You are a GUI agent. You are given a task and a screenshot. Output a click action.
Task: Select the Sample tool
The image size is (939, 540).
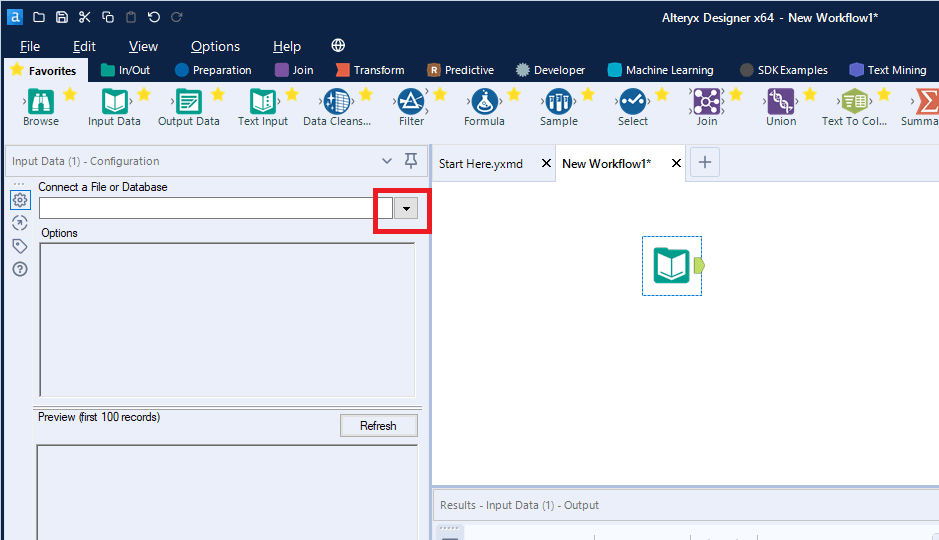559,101
